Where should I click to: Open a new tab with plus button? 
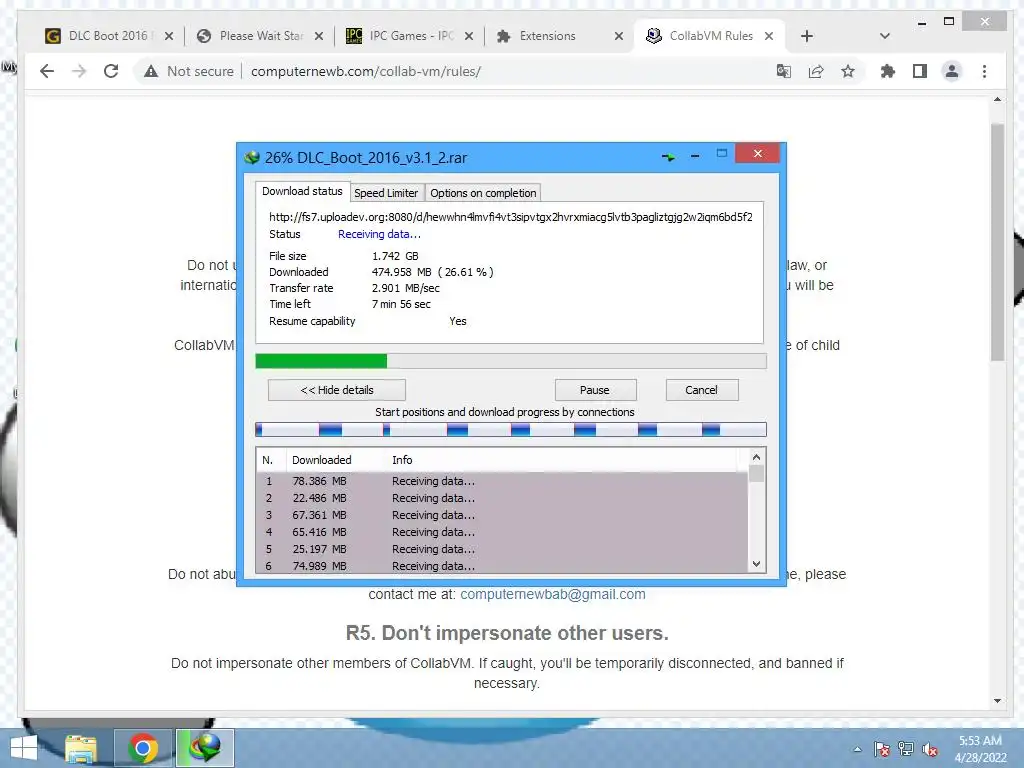(x=807, y=36)
